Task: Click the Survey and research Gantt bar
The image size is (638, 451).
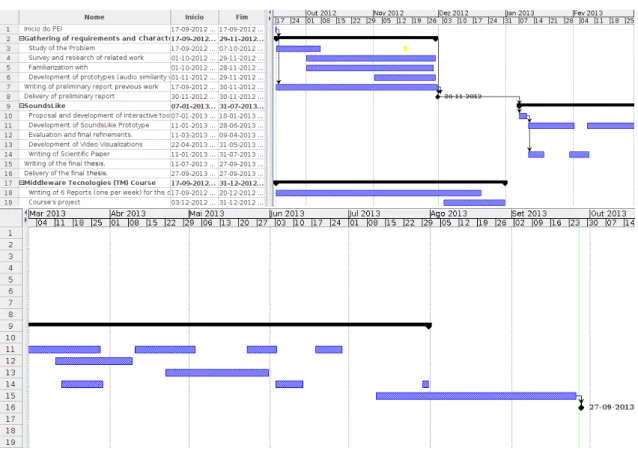Action: [371, 58]
